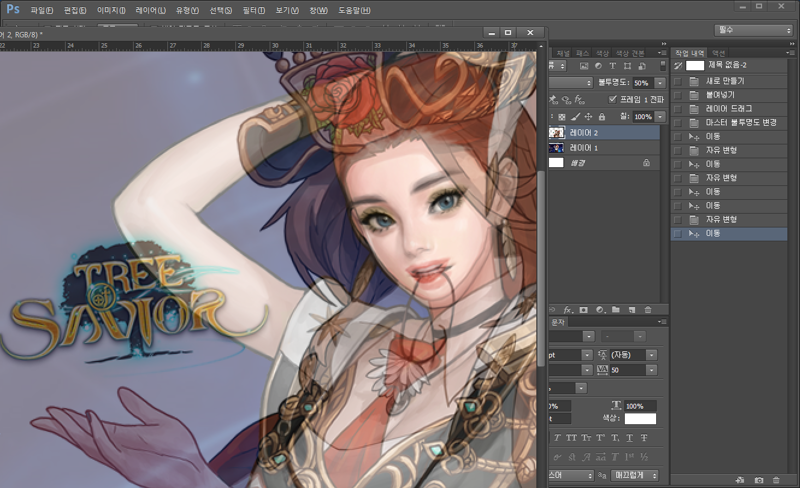Open the opacity 50% dropdown arrow
The width and height of the screenshot is (800, 488).
660,83
